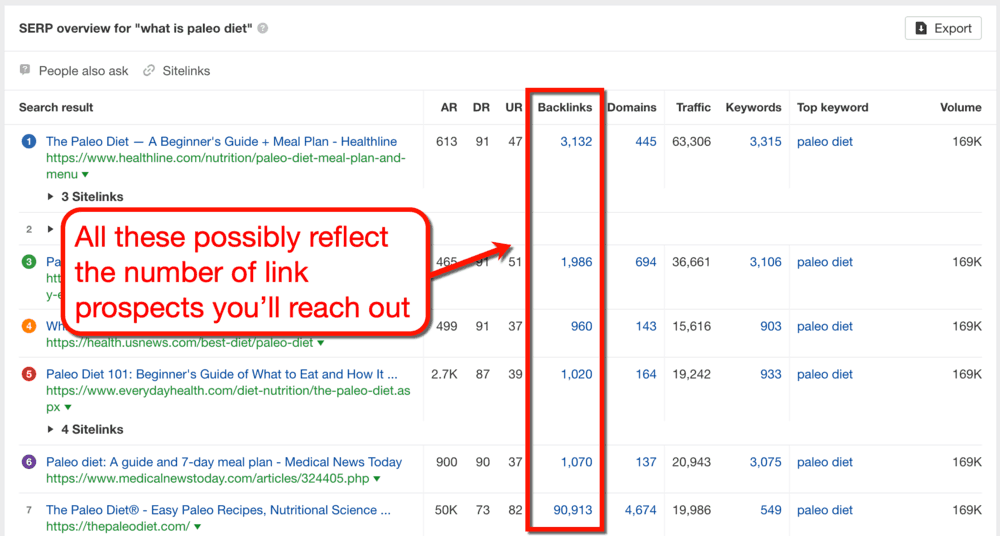Click the purple position 6 badge
The width and height of the screenshot is (1000, 536).
29,461
